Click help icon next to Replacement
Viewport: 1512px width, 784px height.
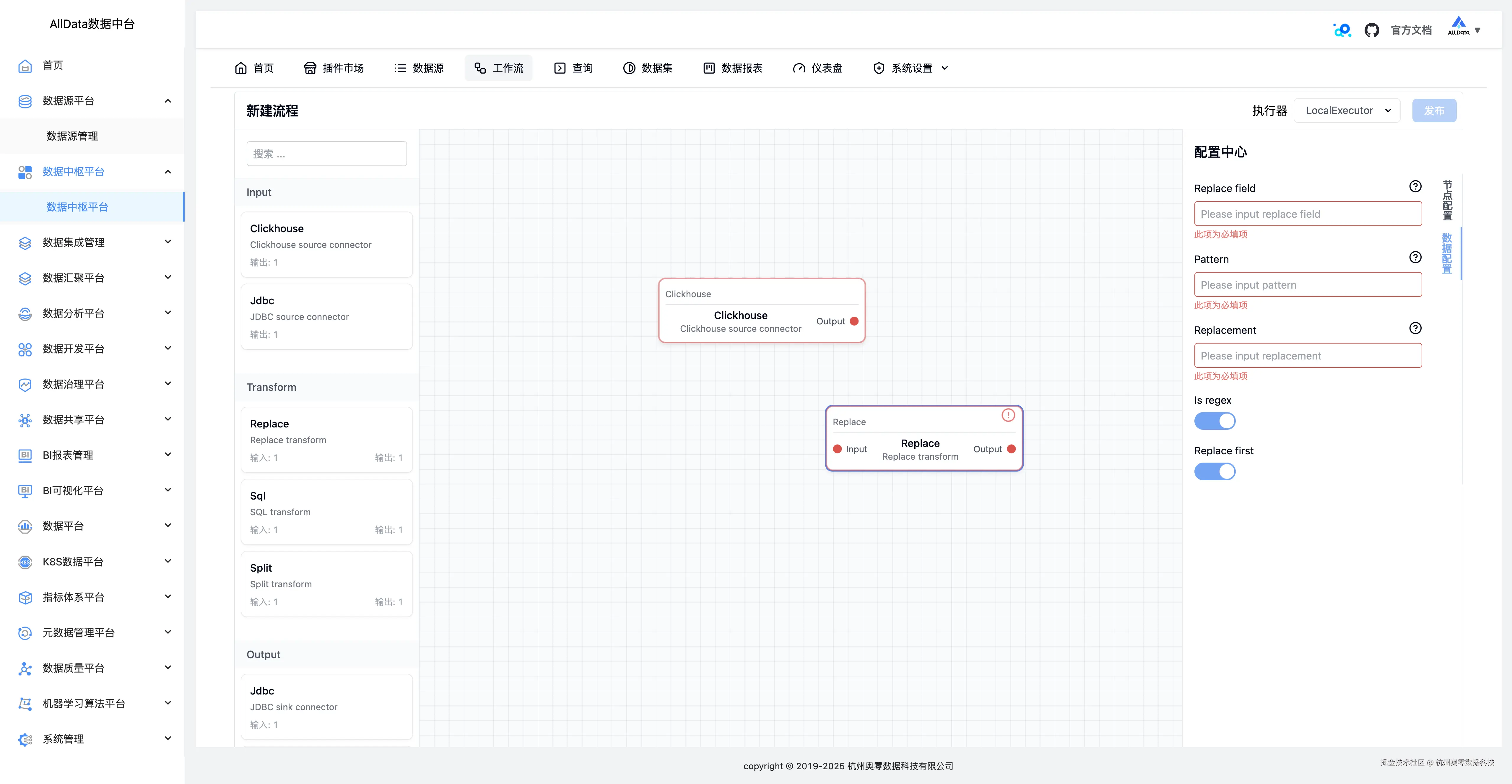point(1415,328)
